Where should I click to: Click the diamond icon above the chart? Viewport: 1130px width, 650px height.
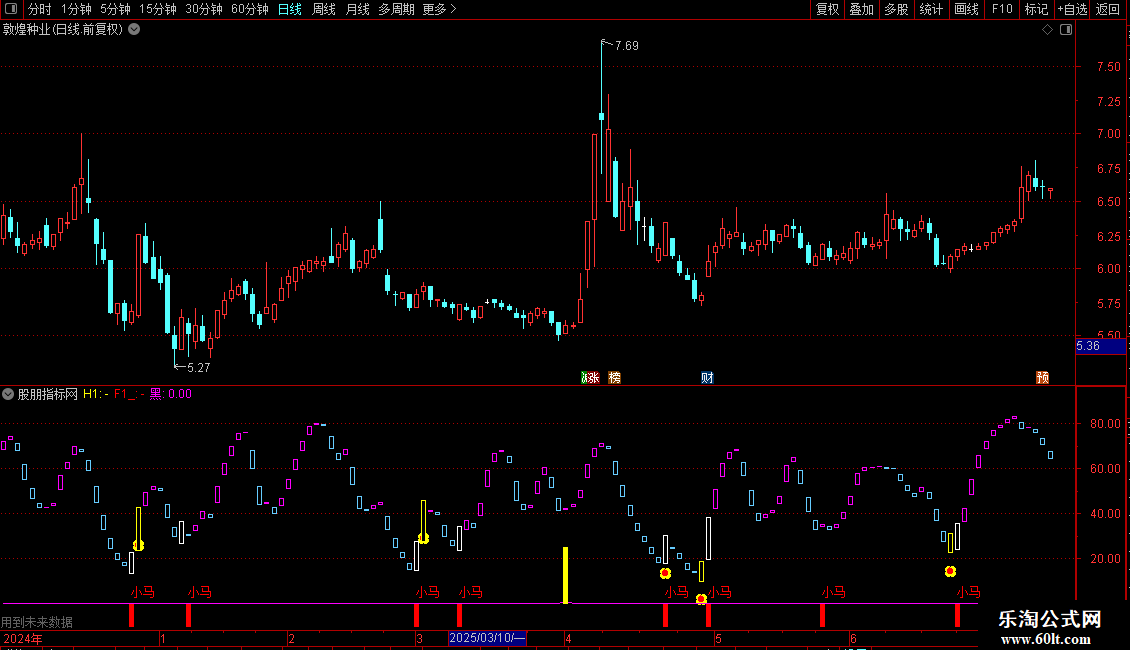click(1048, 30)
